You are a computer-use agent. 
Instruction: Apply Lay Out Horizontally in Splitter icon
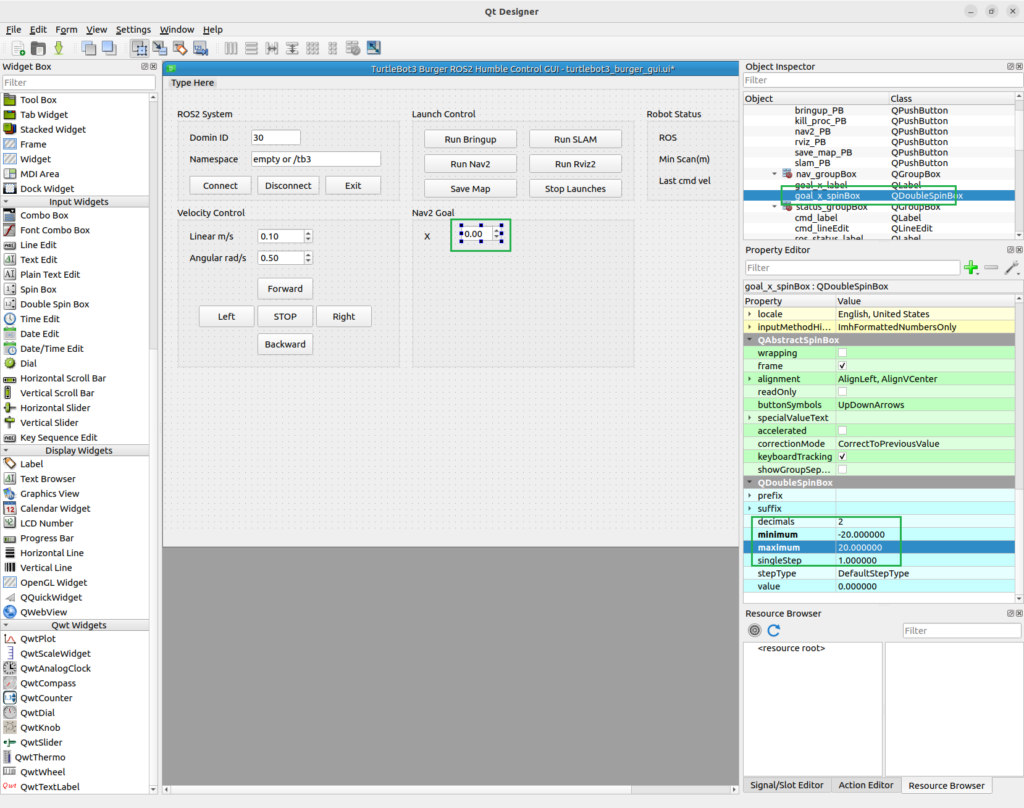pyautogui.click(x=272, y=48)
